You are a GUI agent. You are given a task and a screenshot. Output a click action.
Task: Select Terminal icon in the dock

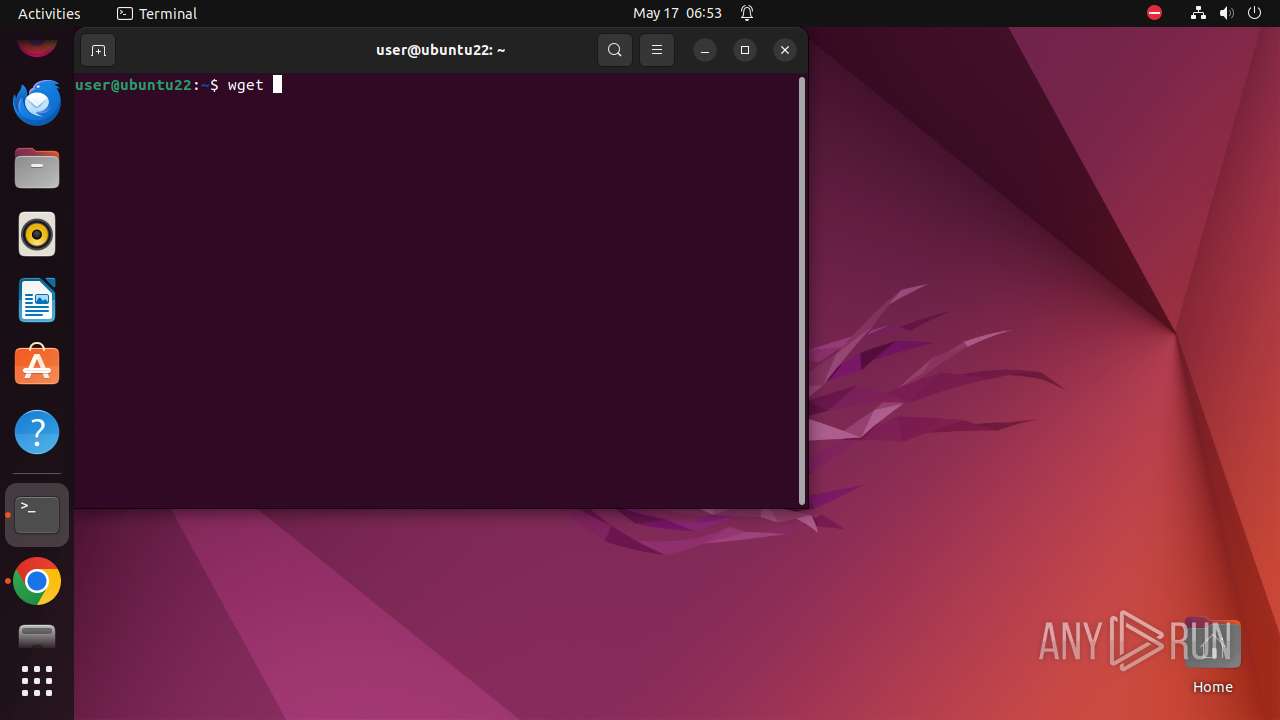coord(37,515)
